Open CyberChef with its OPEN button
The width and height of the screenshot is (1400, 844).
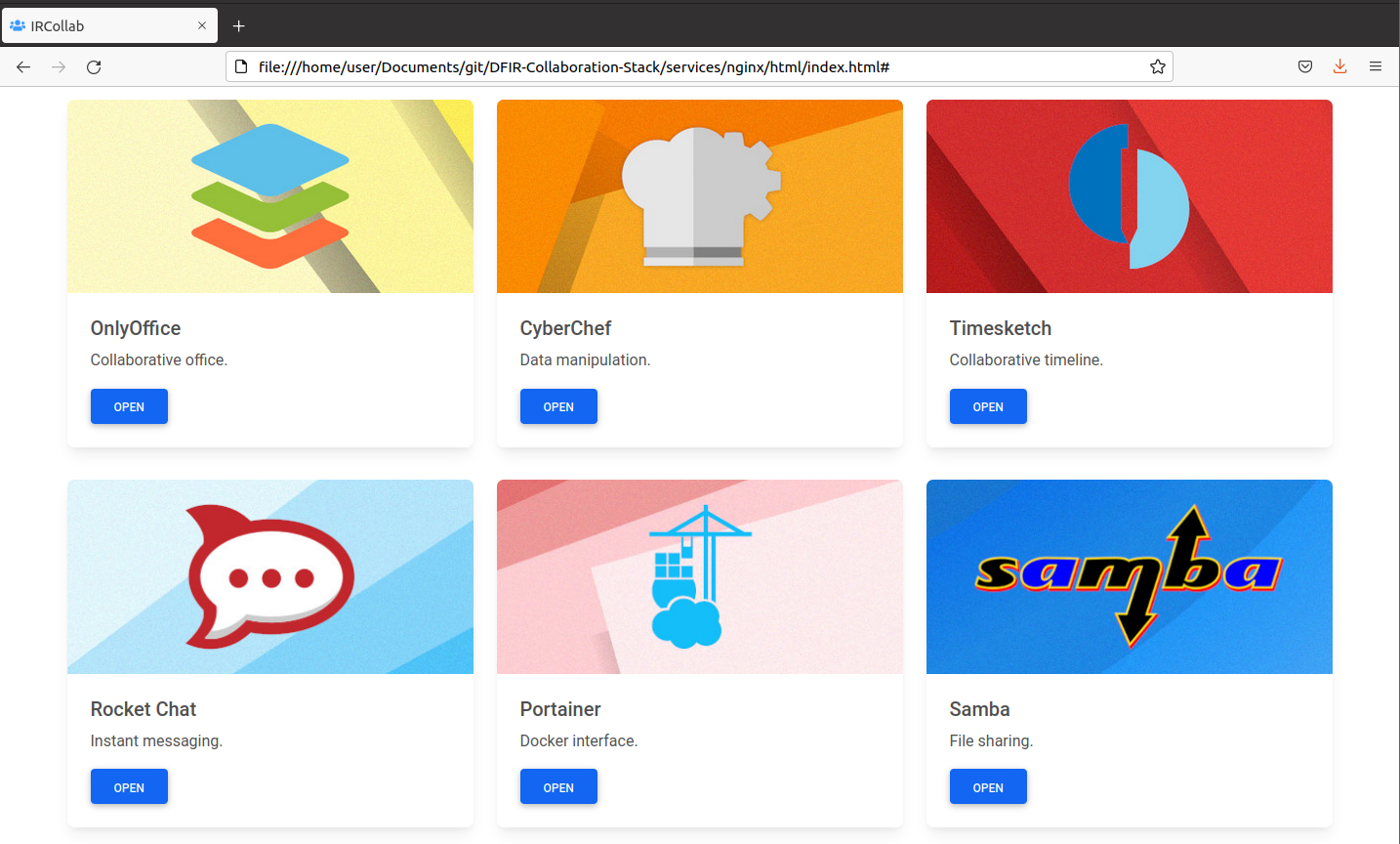click(558, 406)
